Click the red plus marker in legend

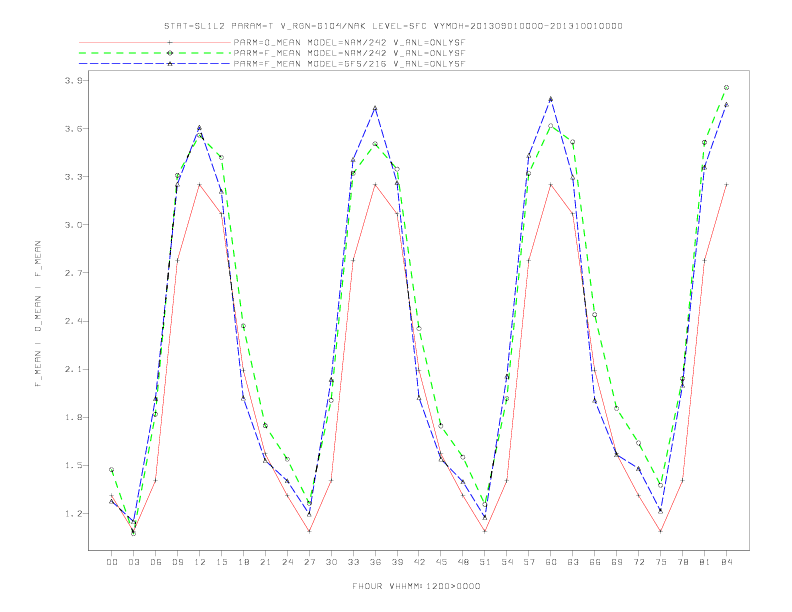(x=170, y=42)
